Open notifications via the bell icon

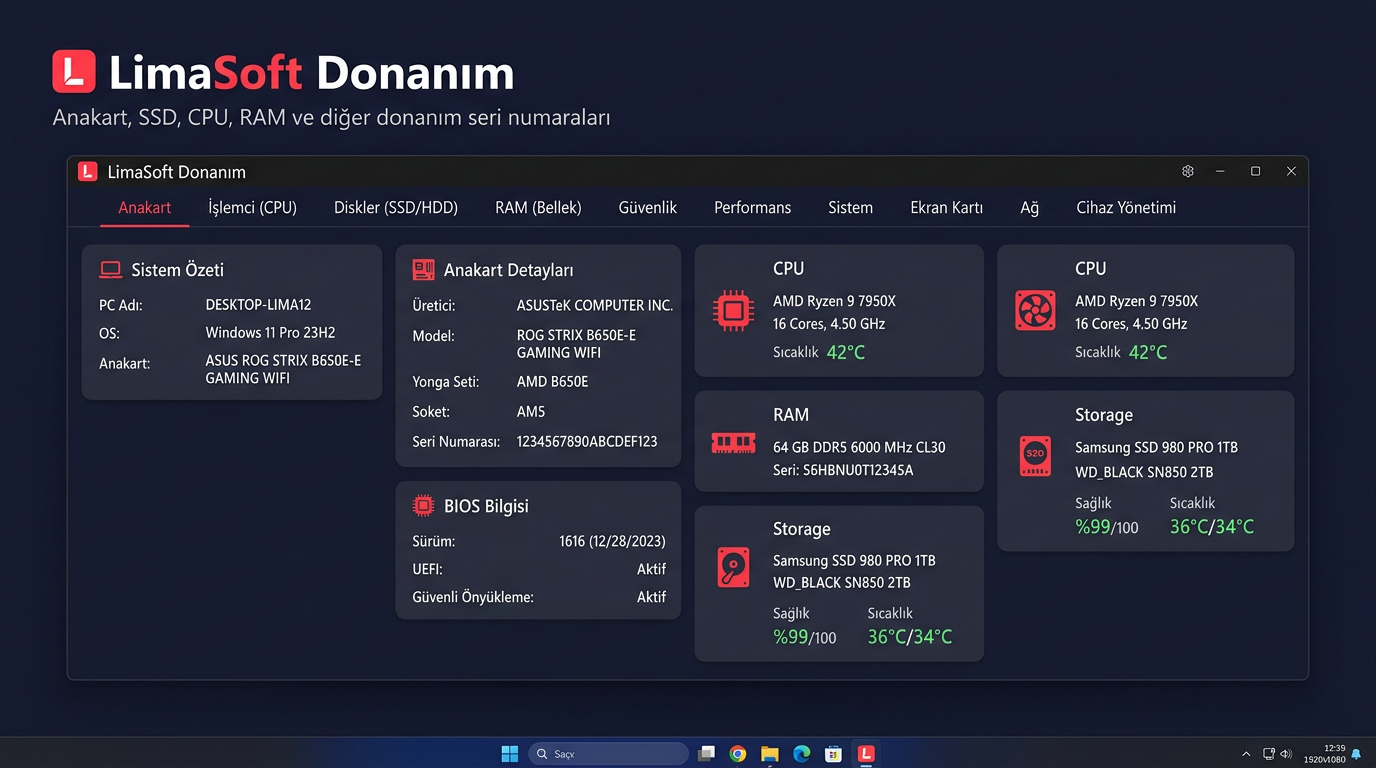(x=1357, y=754)
